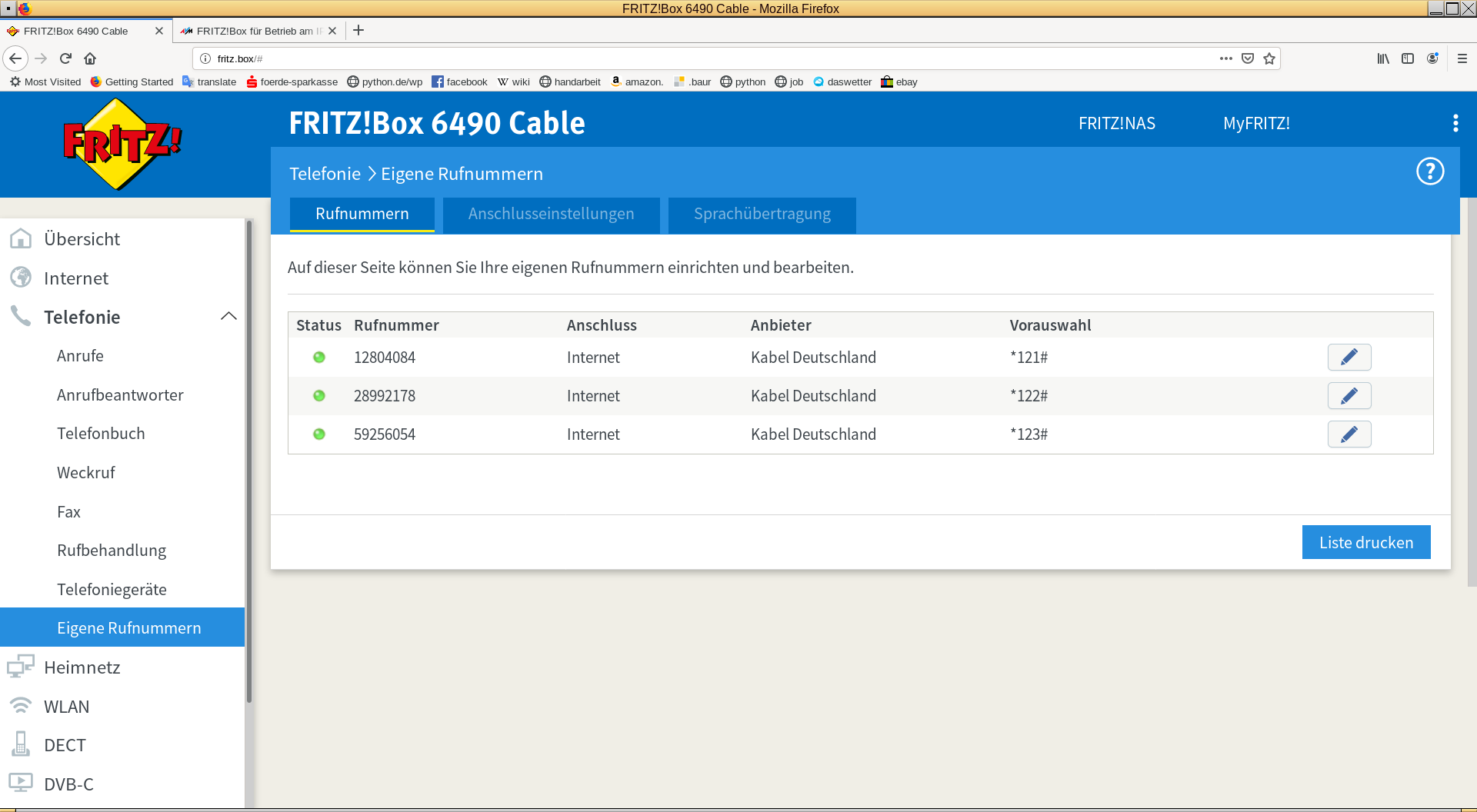The image size is (1477, 812).
Task: Open facebook bookmark
Action: point(459,82)
